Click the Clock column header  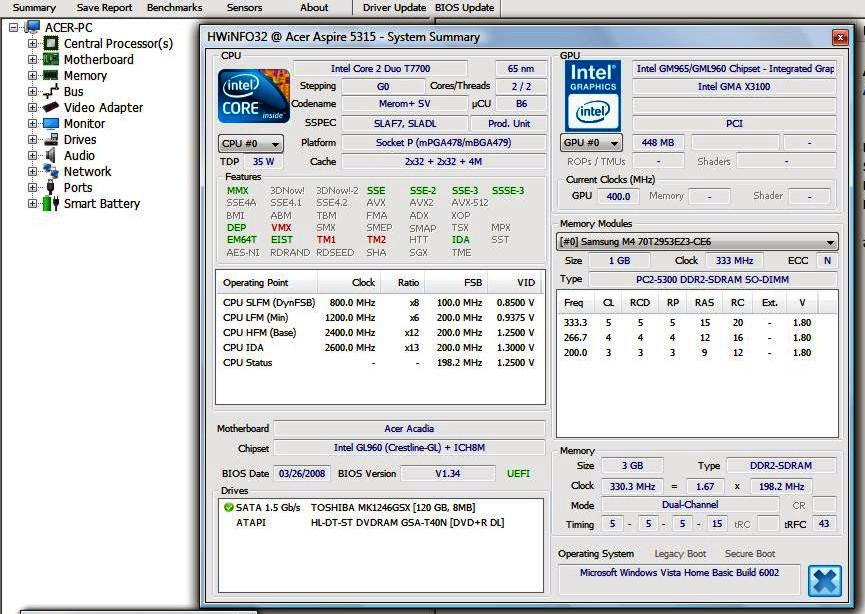pos(349,282)
